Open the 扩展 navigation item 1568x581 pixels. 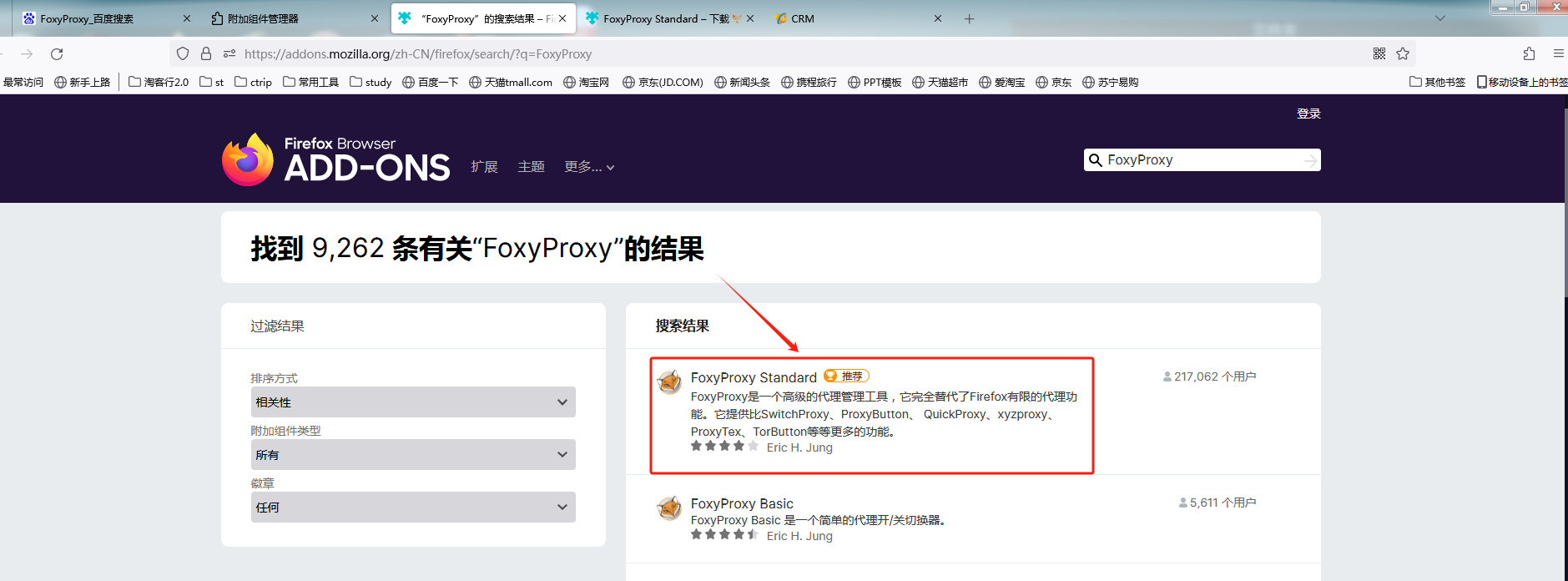pos(484,167)
